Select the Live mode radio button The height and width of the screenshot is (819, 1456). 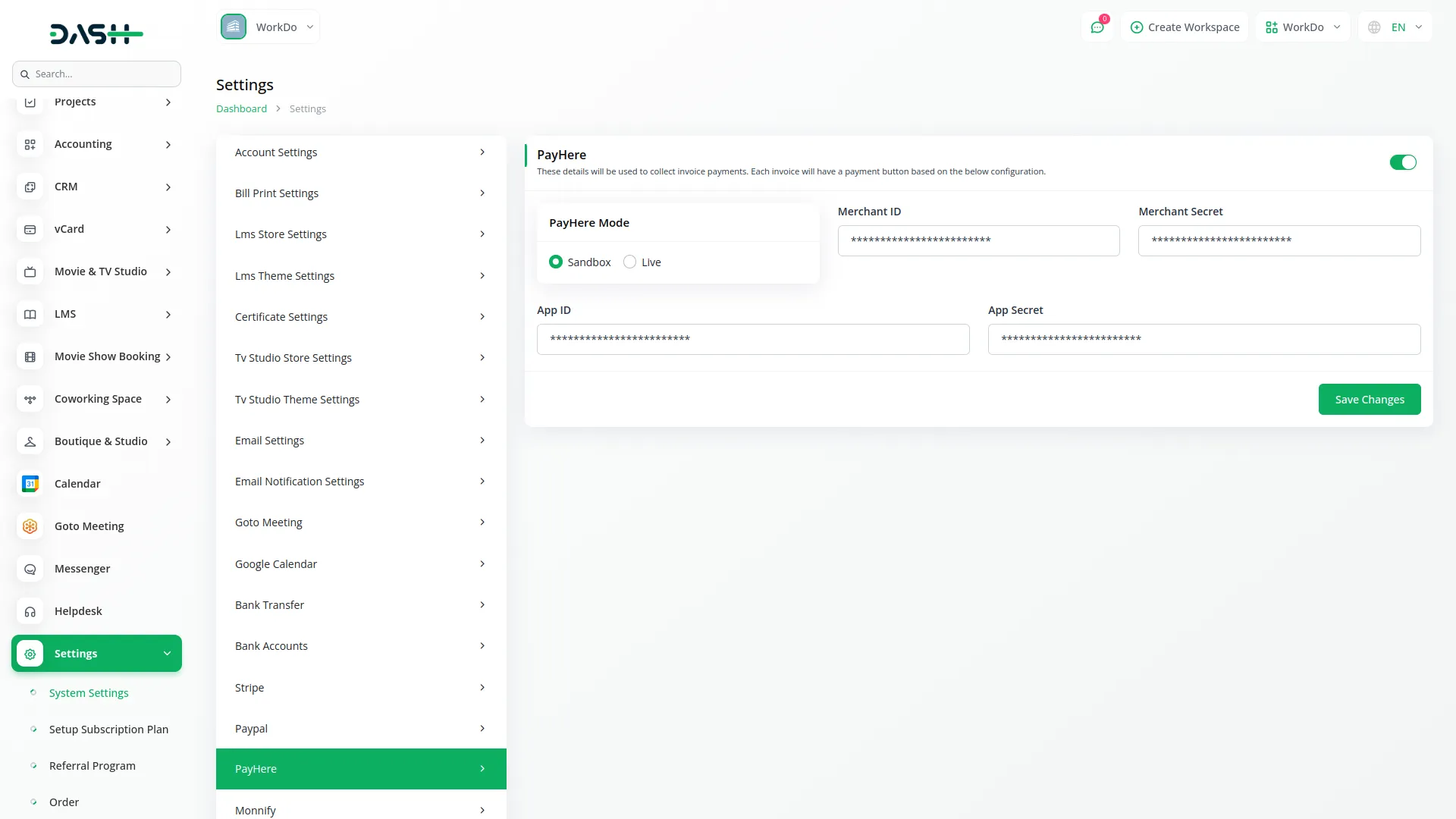tap(629, 262)
